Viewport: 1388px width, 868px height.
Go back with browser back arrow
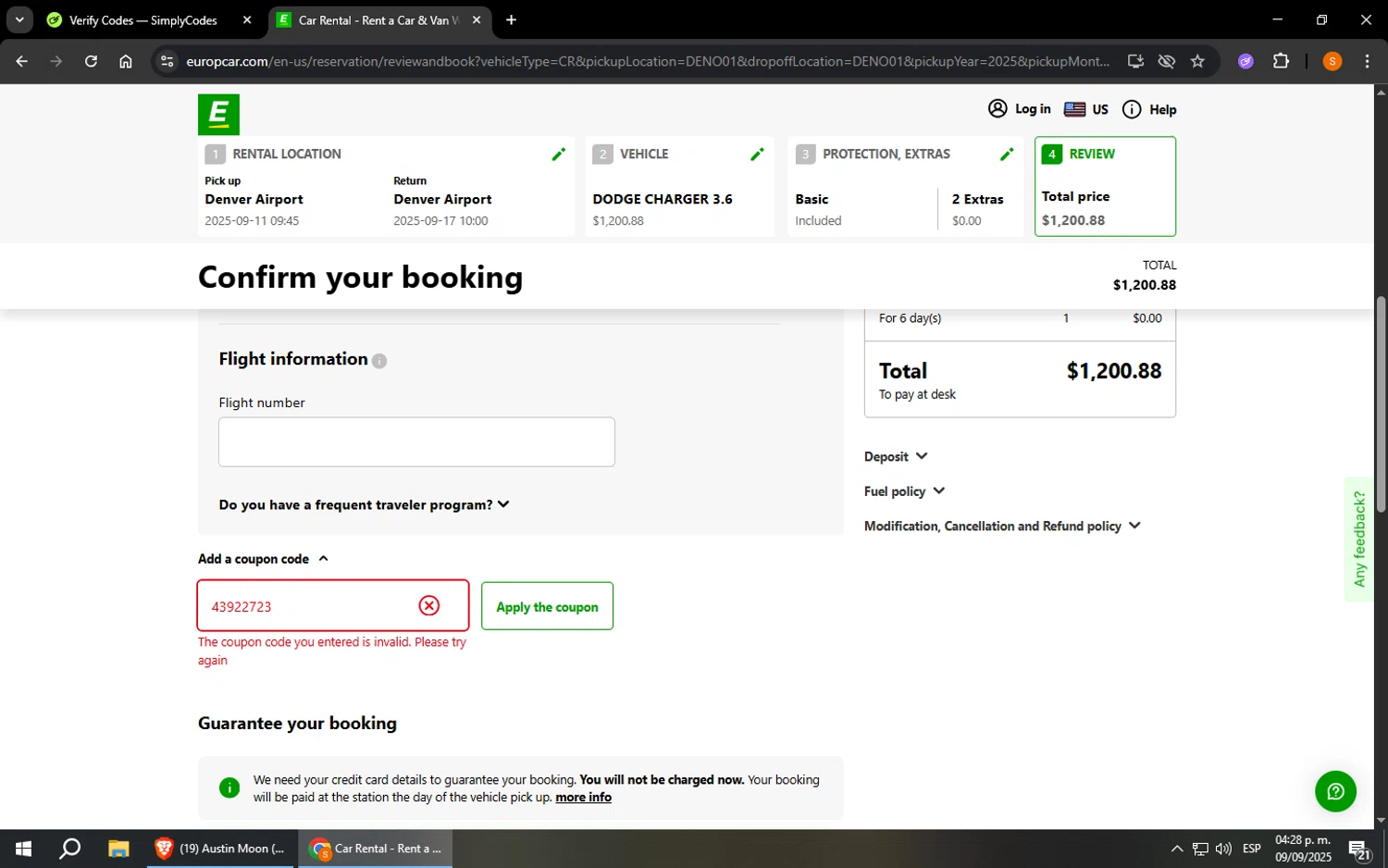(22, 61)
